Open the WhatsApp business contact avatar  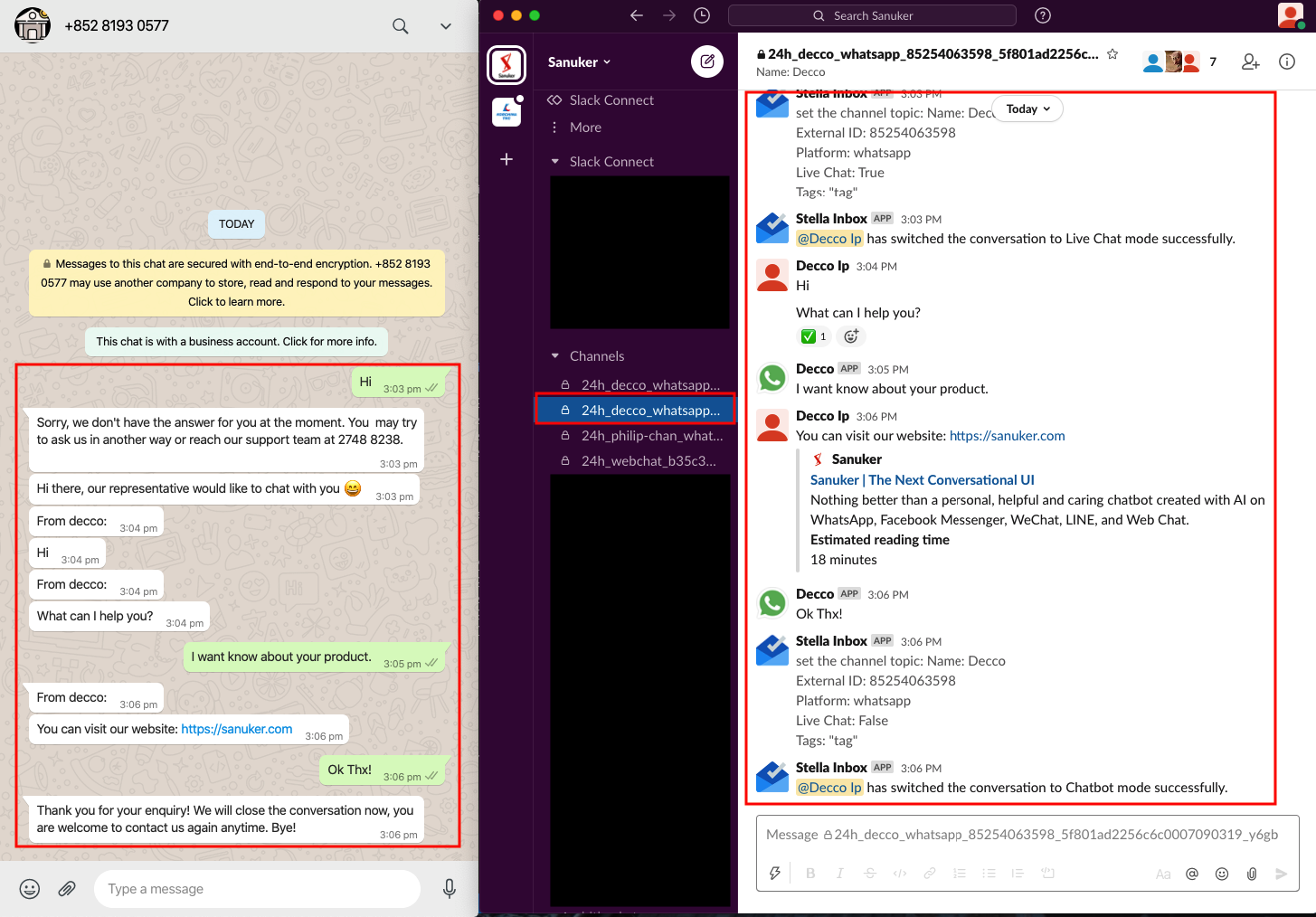point(33,25)
